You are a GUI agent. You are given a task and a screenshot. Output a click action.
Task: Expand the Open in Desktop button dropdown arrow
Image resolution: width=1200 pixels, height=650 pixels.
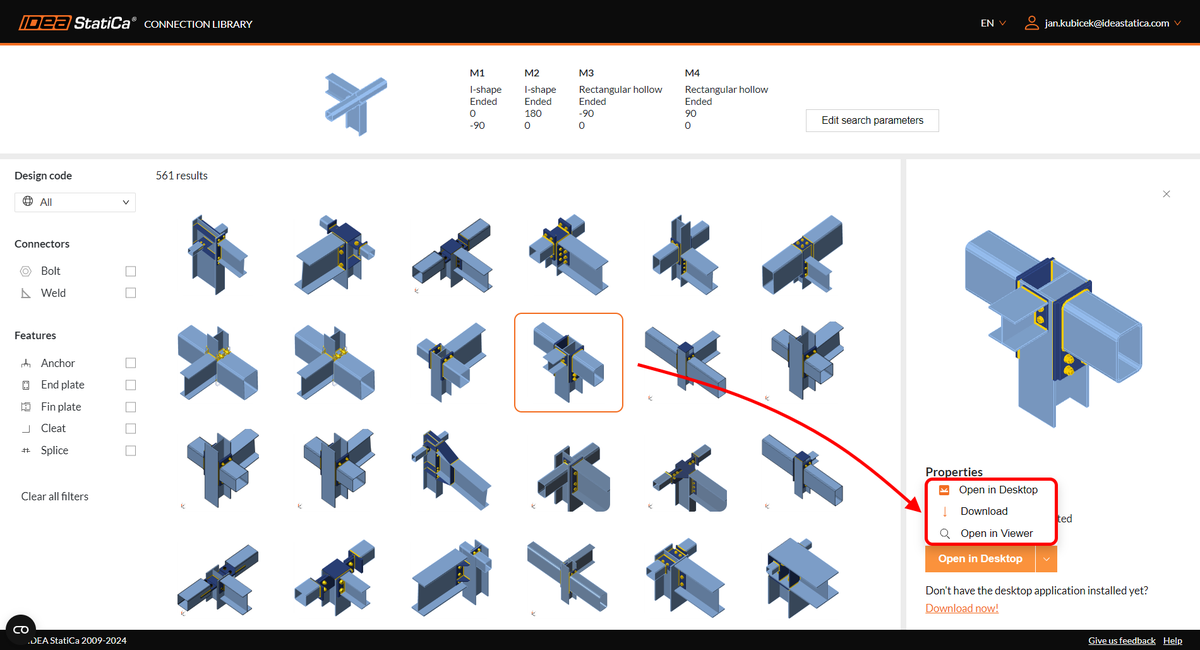[1046, 558]
